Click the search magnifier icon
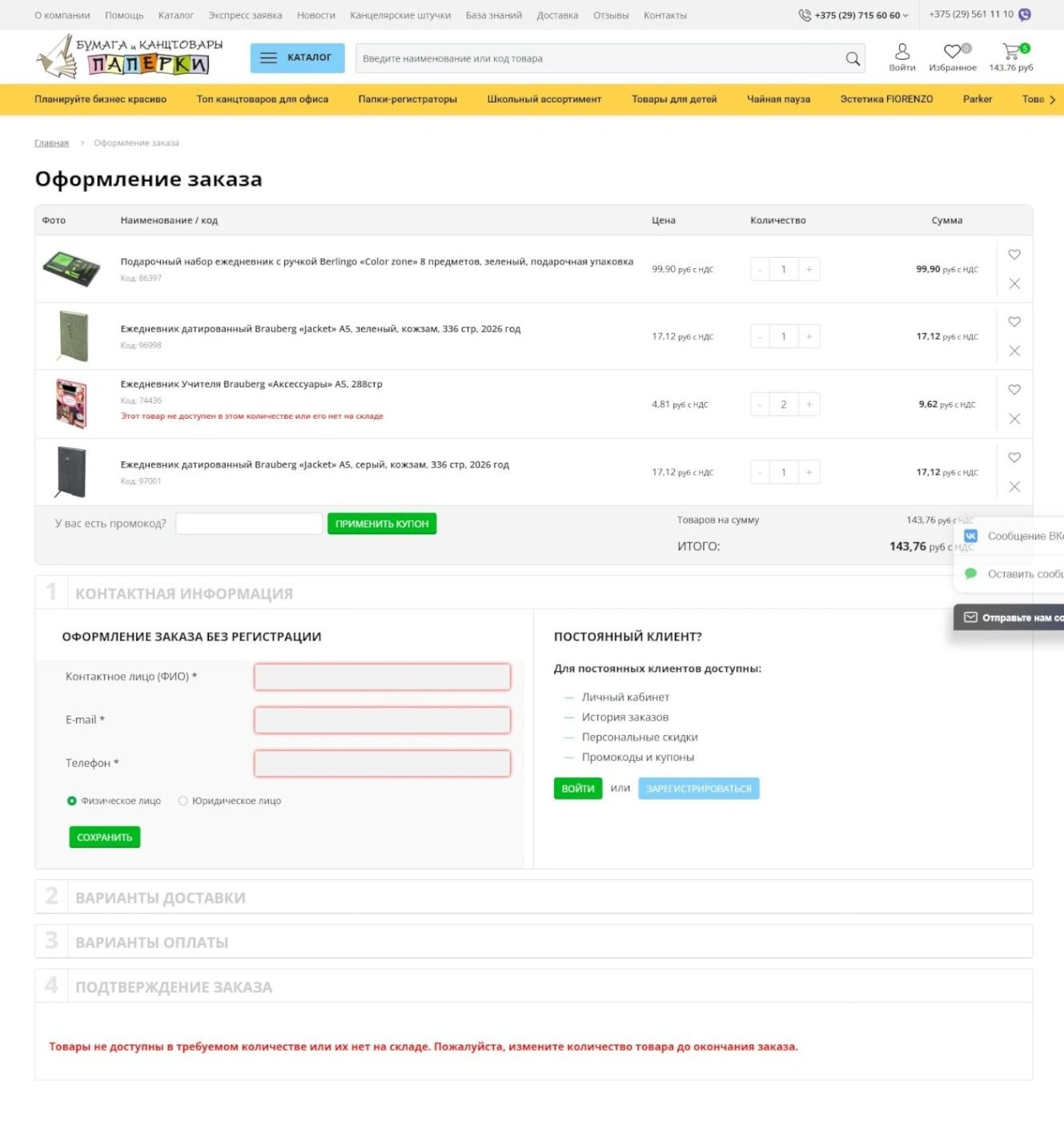 pos(853,58)
